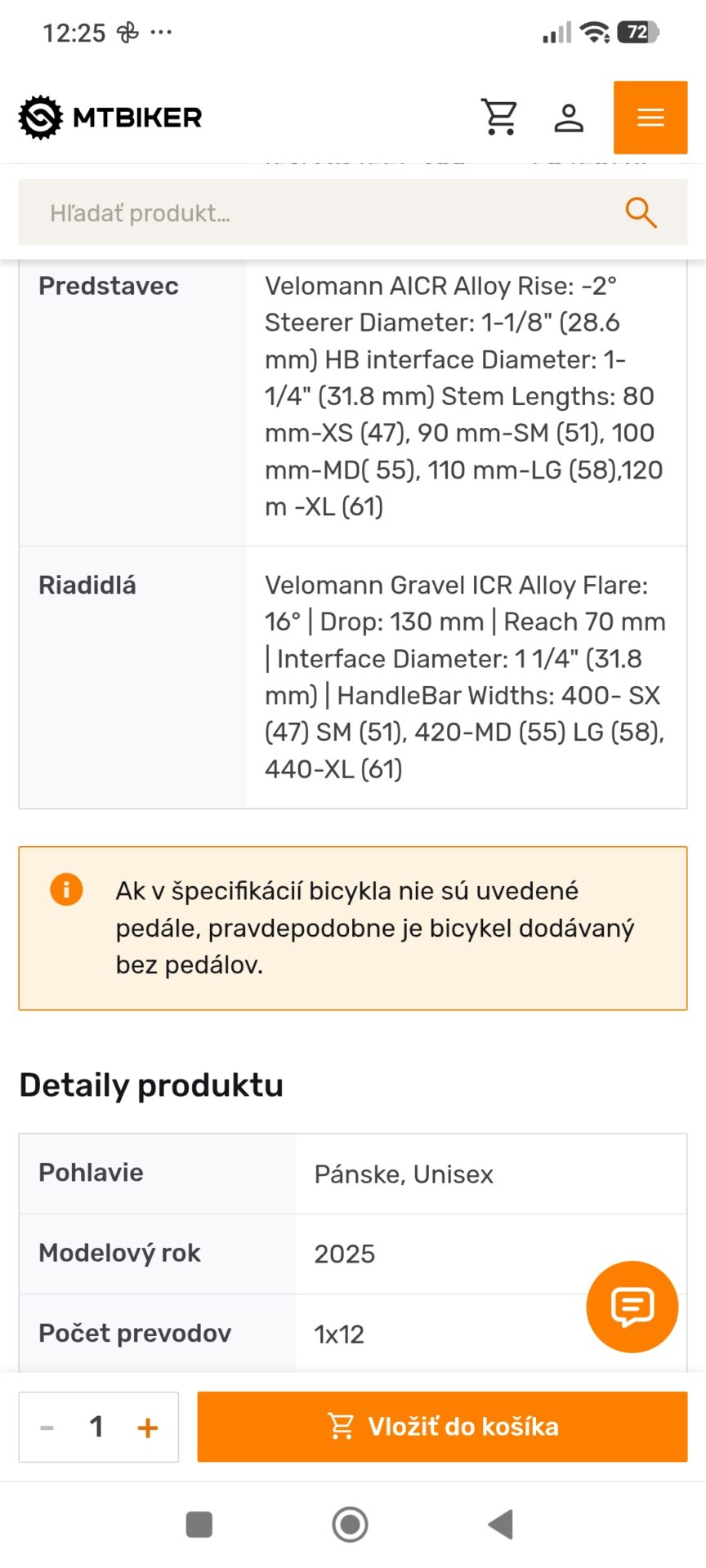This screenshot has width=706, height=1568.
Task: Increase quantity with plus button
Action: pos(148,1428)
